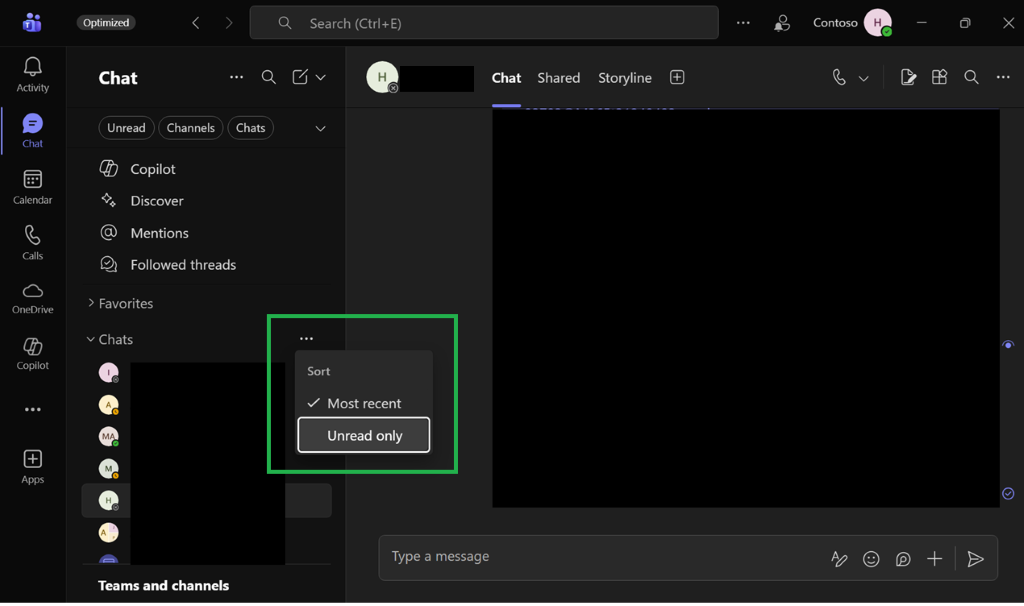Expand calling options dropdown
This screenshot has width=1024, height=606.
tap(863, 78)
